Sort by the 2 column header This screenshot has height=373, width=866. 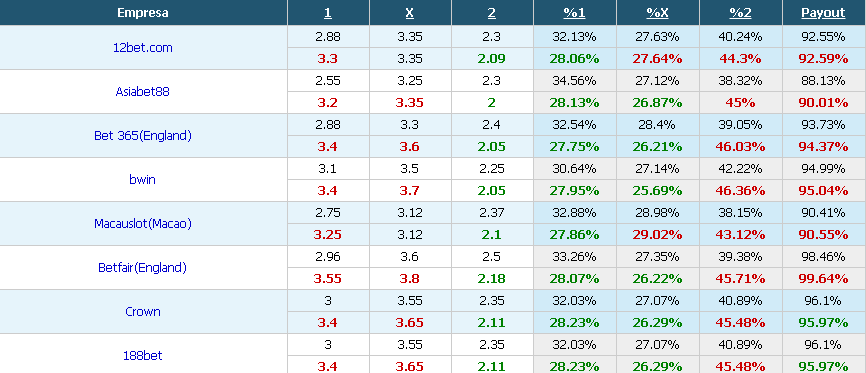[x=492, y=13]
